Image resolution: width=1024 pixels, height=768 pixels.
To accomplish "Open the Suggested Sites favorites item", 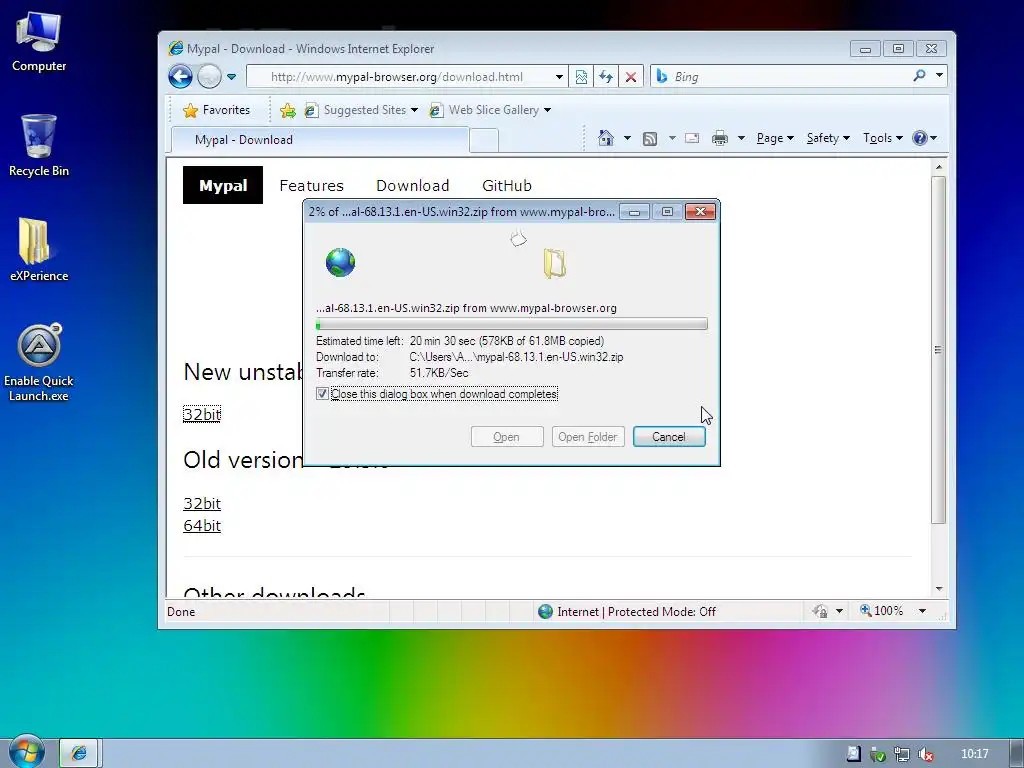I will (360, 110).
